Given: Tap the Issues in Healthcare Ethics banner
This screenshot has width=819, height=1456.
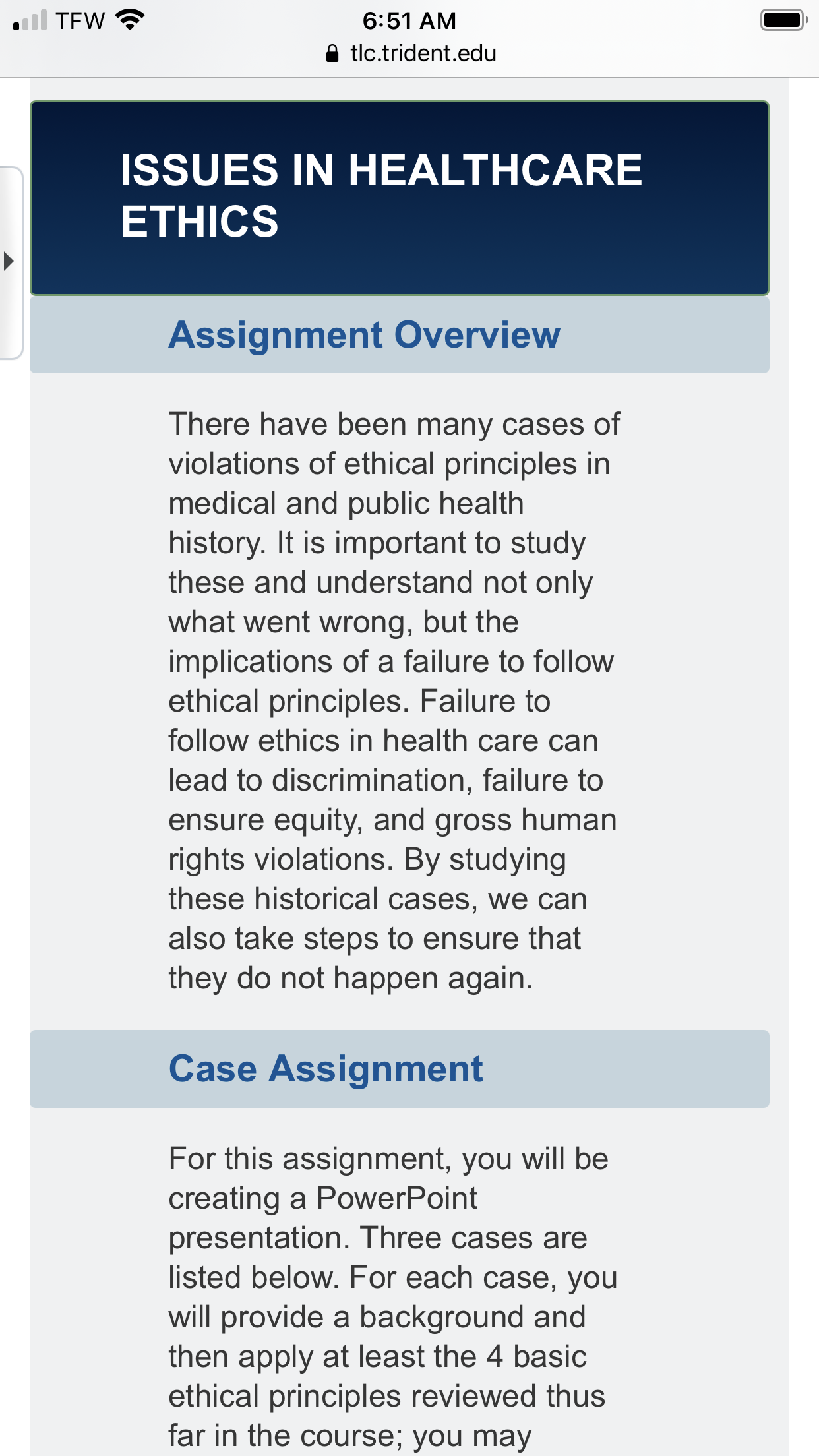Looking at the screenshot, I should tap(400, 198).
